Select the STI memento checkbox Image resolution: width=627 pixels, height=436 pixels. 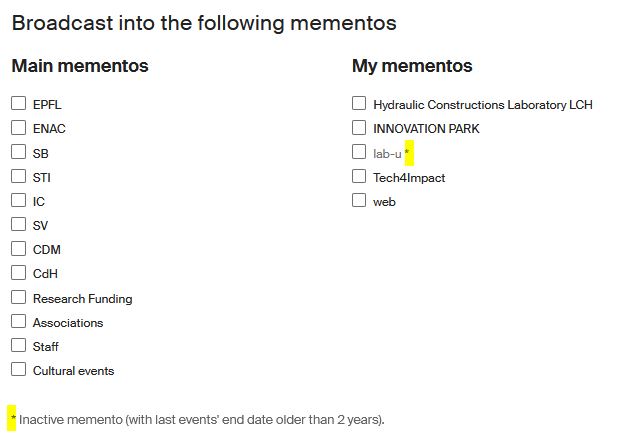pos(18,176)
